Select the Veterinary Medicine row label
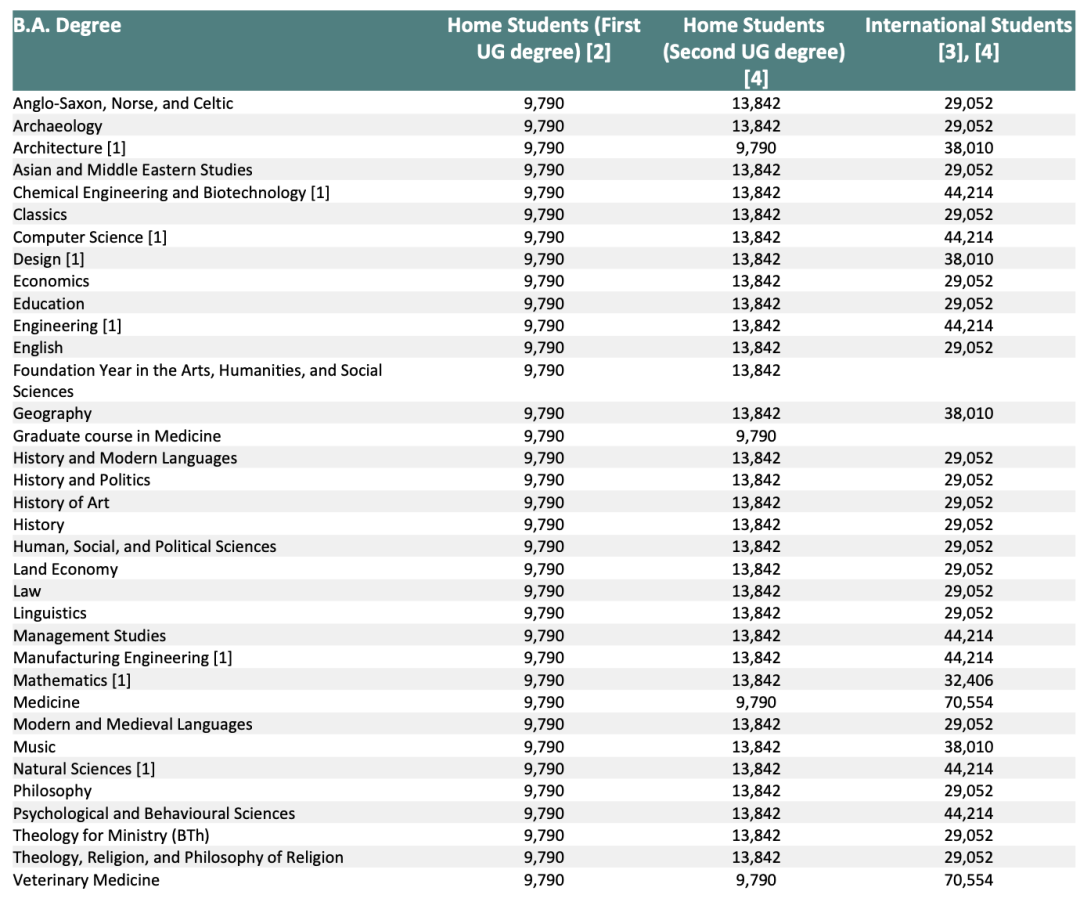Viewport: 1080px width, 902px height. coord(86,880)
